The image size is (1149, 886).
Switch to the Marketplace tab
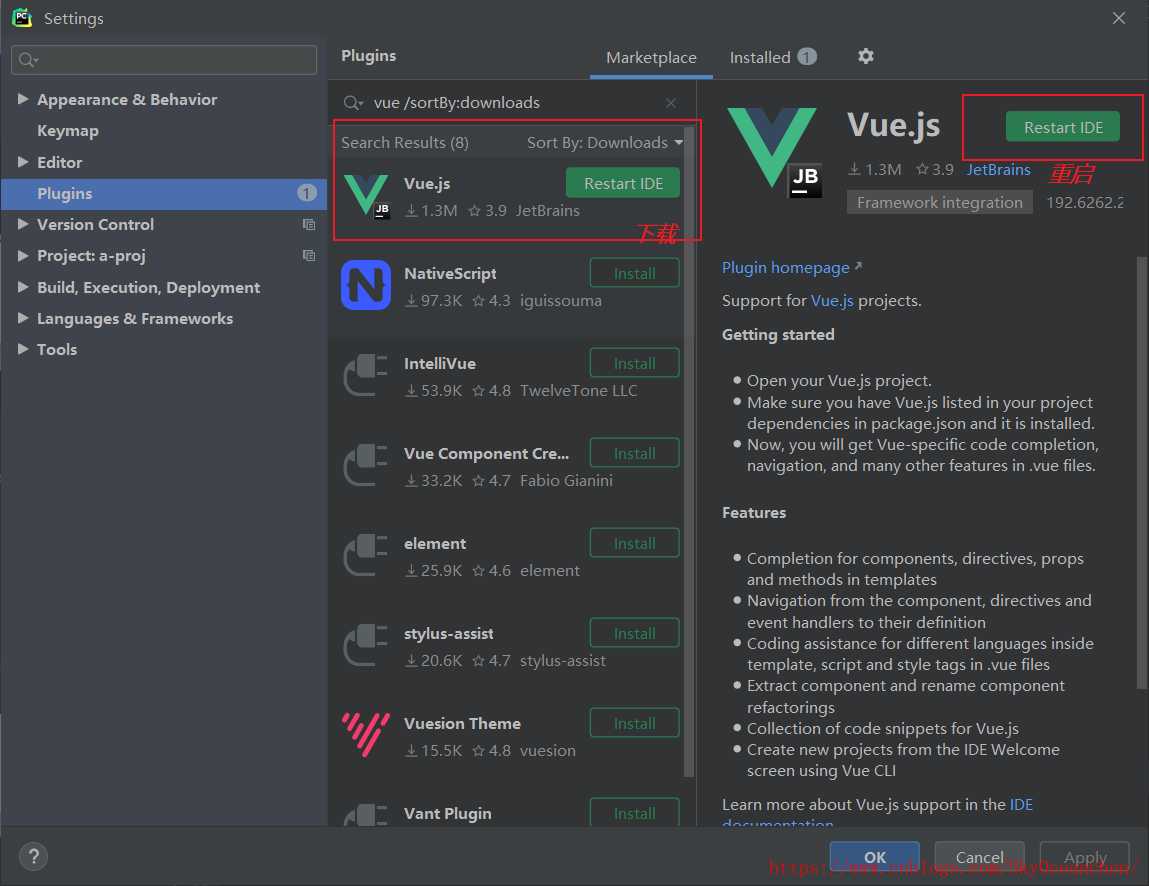click(651, 57)
